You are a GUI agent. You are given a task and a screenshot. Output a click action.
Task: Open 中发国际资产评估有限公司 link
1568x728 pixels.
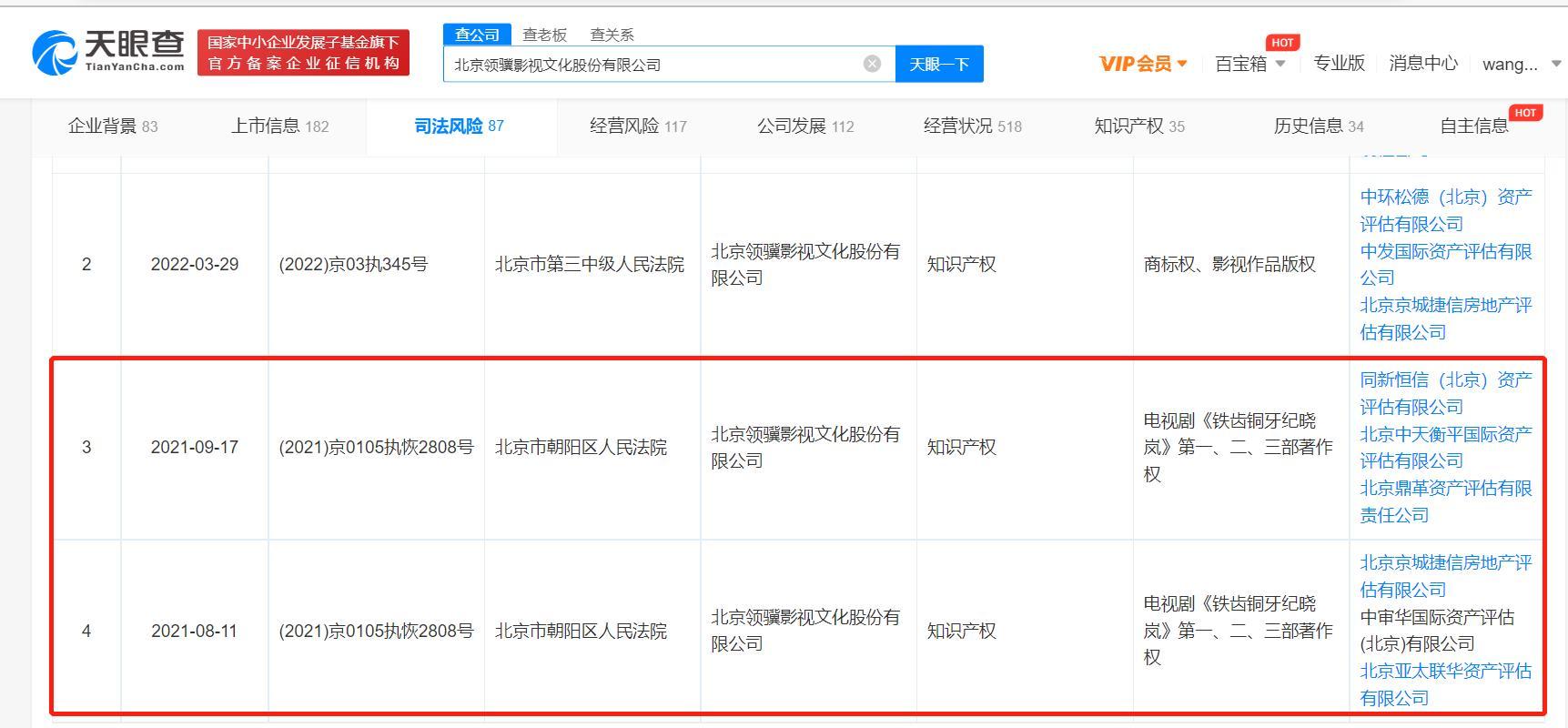point(1446,264)
